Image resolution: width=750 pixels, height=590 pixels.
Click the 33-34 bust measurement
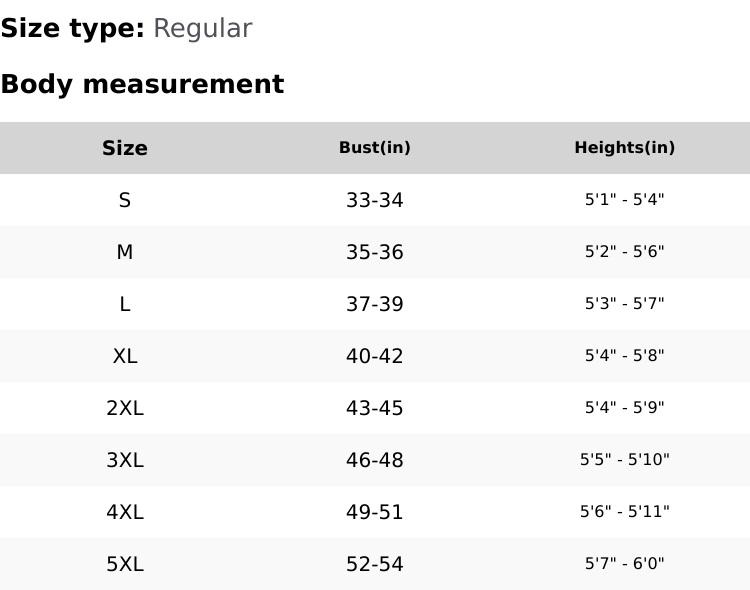(x=375, y=200)
